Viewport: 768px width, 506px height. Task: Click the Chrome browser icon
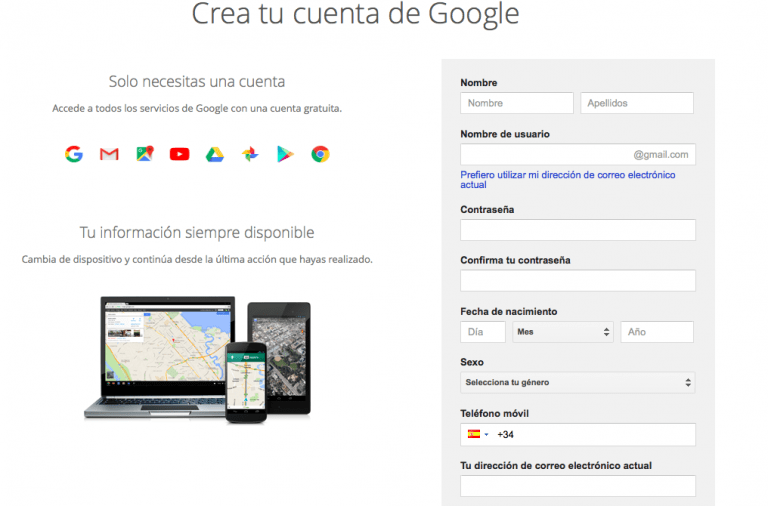320,154
